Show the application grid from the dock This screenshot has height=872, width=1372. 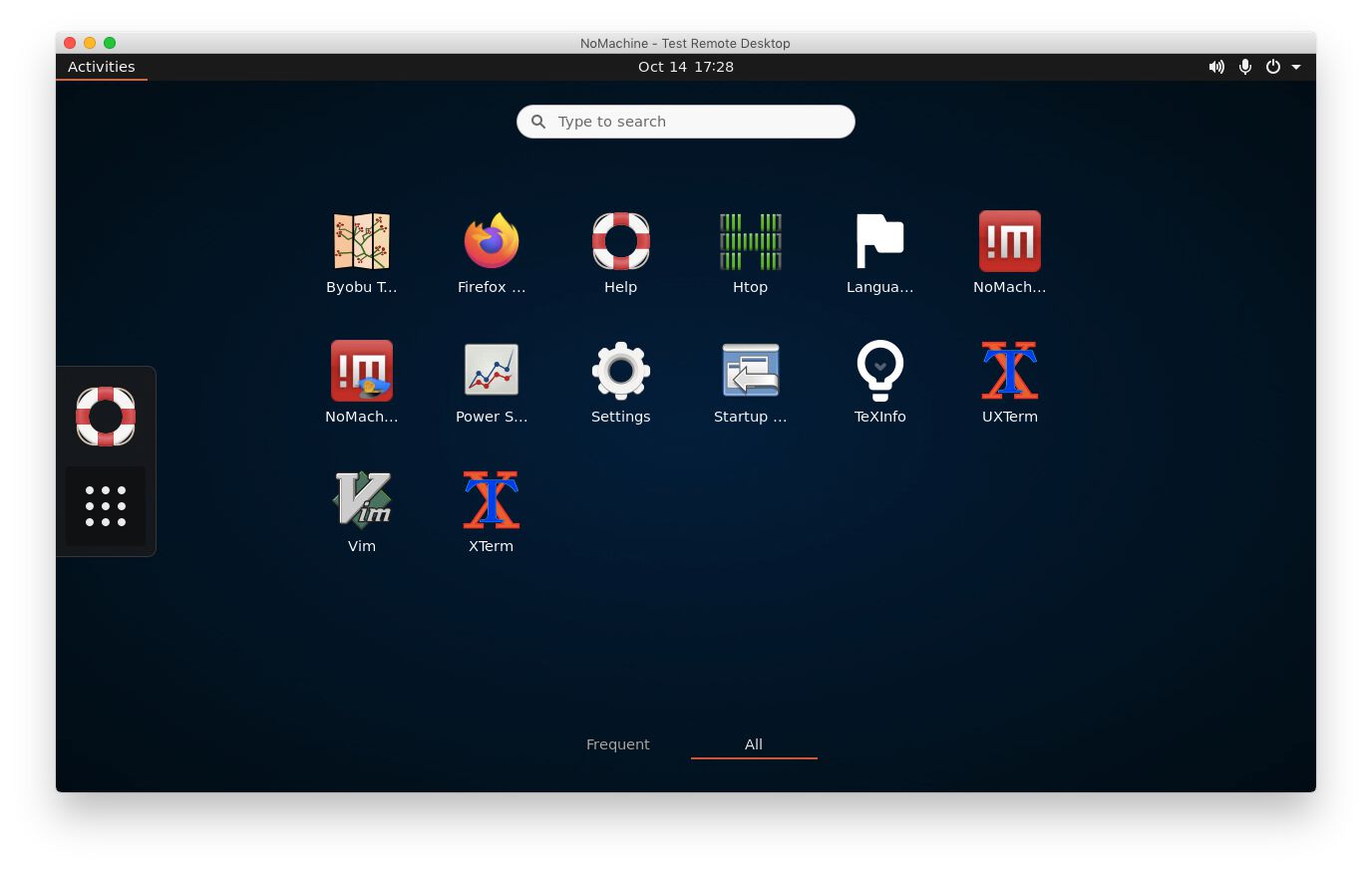[105, 505]
